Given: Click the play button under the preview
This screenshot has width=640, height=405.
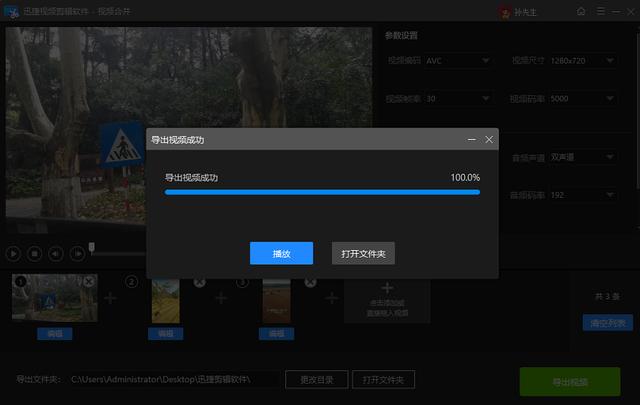Looking at the screenshot, I should click(x=13, y=254).
